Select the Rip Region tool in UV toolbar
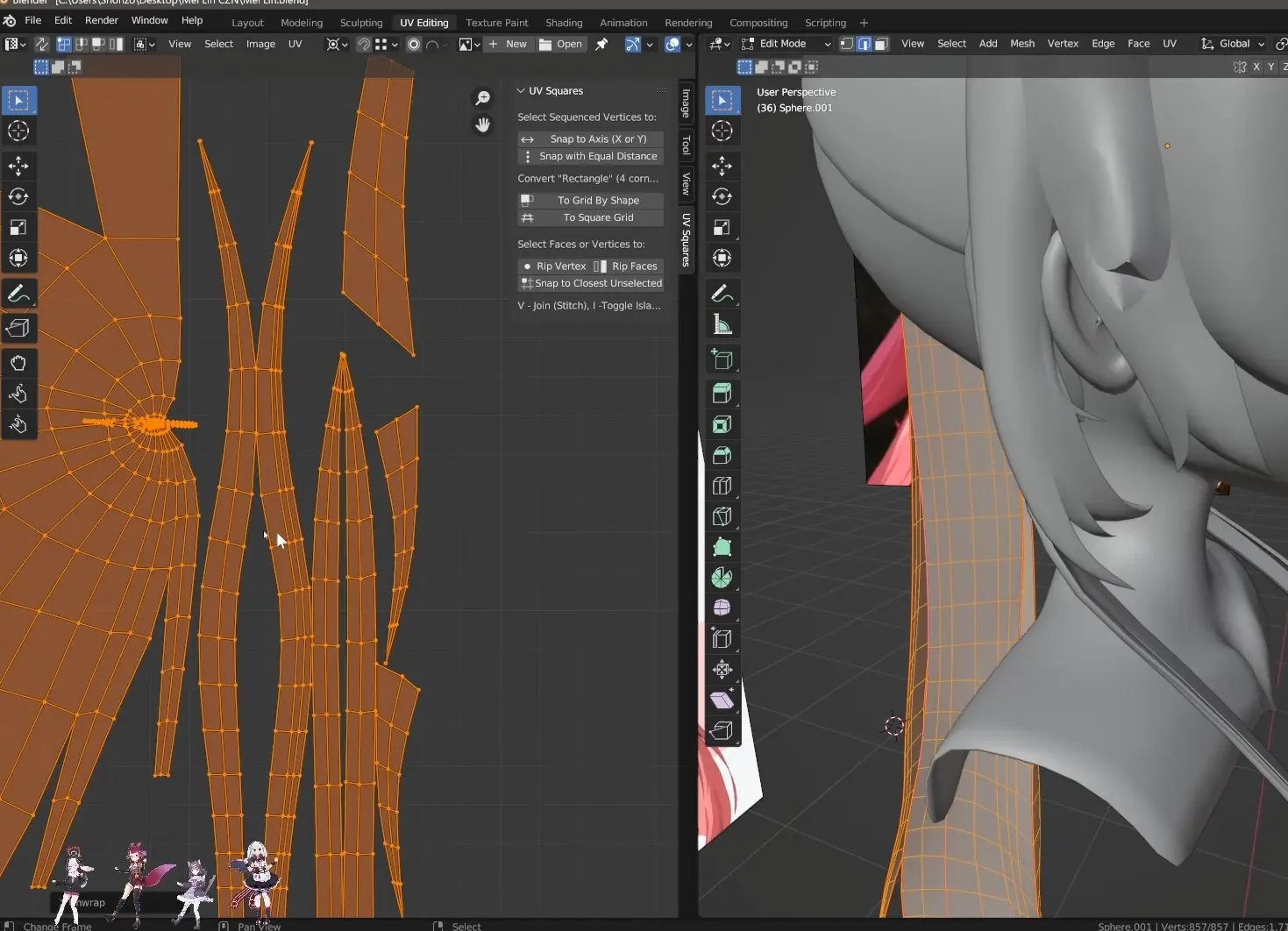This screenshot has width=1288, height=931. point(18,328)
